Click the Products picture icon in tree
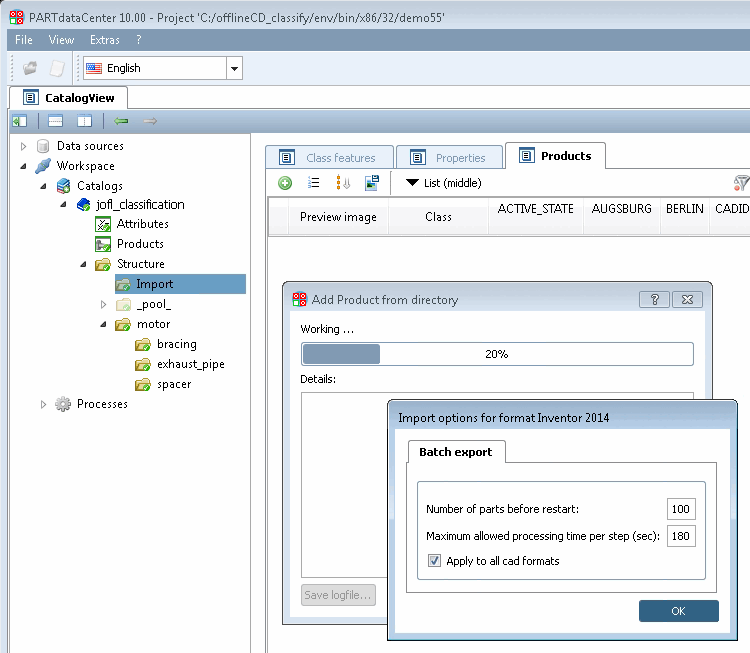 tap(103, 244)
